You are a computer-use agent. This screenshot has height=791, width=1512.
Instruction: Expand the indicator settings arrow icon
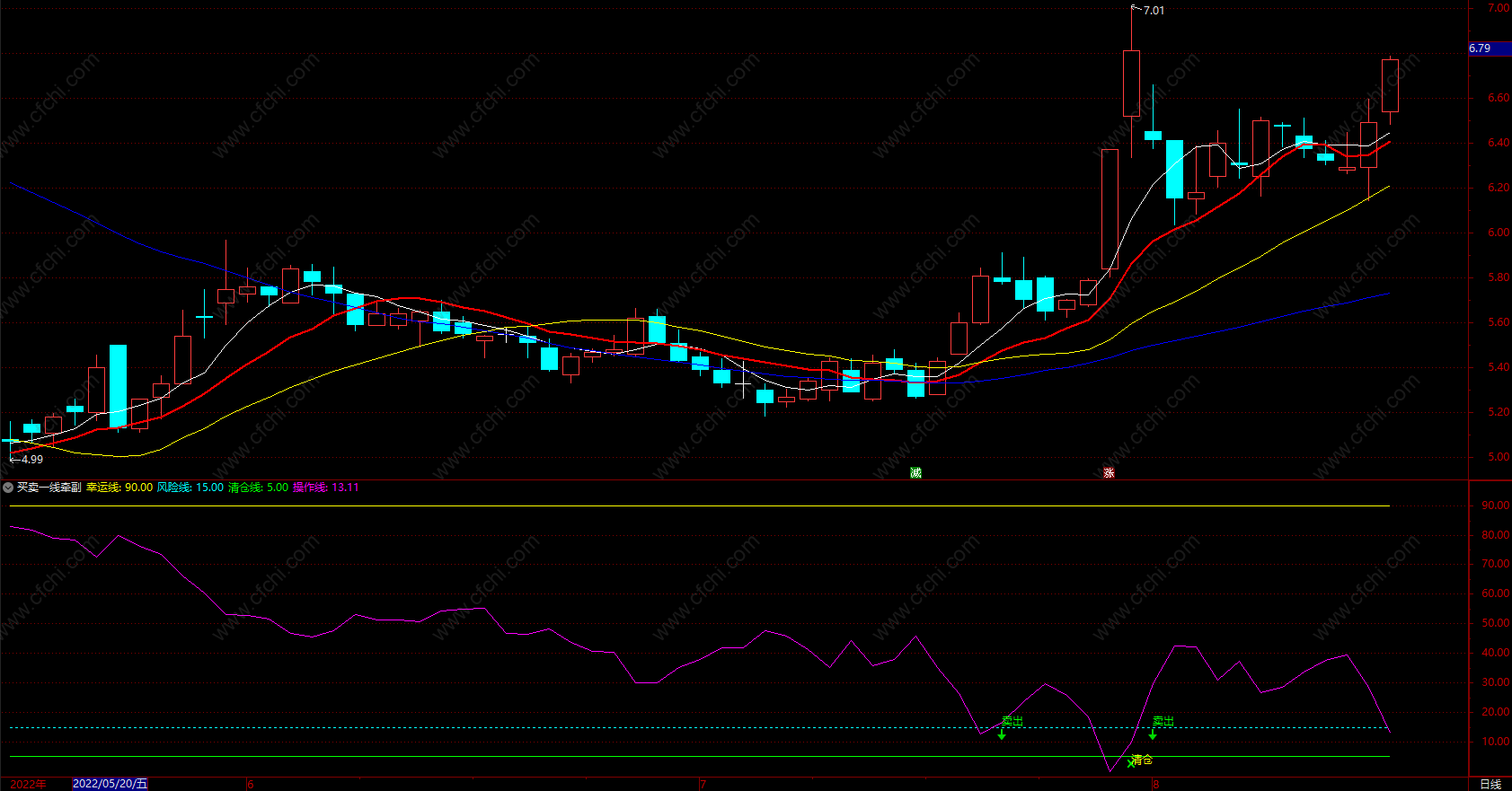(x=8, y=488)
